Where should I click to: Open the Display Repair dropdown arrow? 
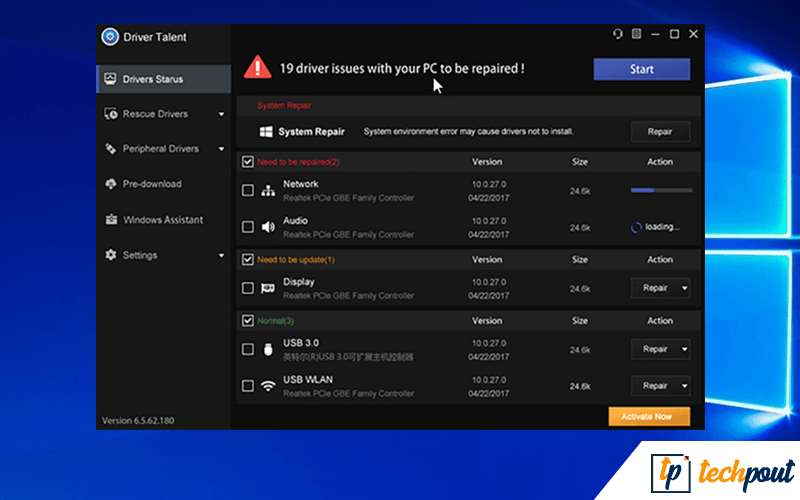[x=684, y=288]
